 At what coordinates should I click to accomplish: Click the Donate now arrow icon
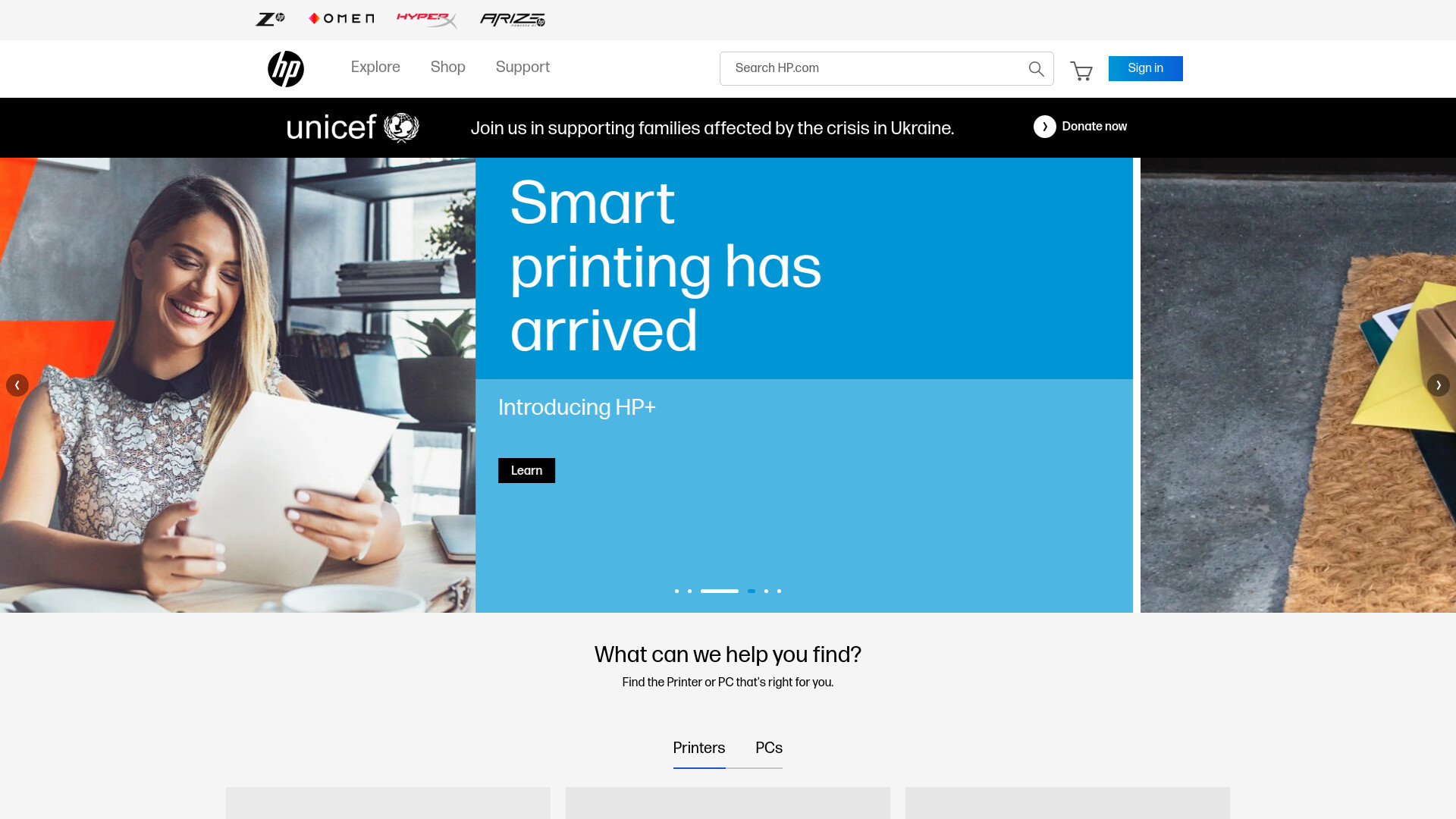(x=1044, y=127)
